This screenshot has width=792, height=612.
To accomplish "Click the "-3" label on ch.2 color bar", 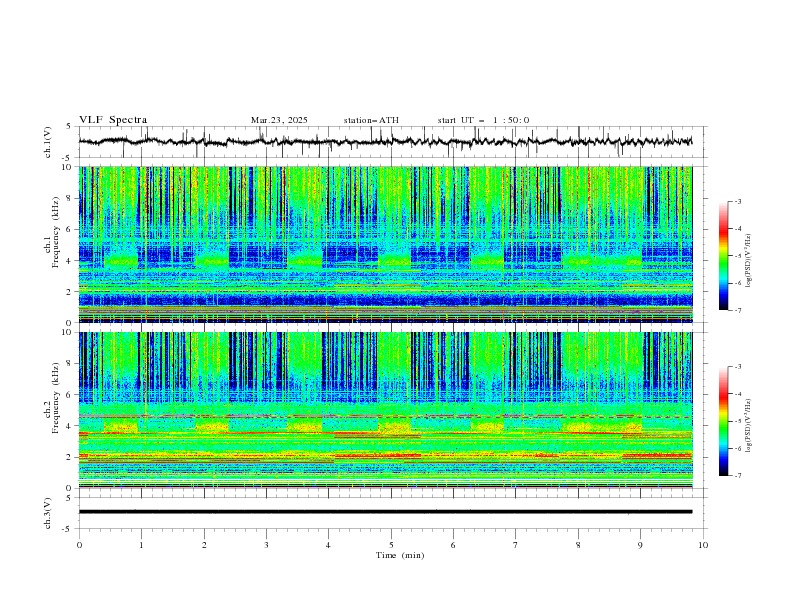I will [x=738, y=367].
